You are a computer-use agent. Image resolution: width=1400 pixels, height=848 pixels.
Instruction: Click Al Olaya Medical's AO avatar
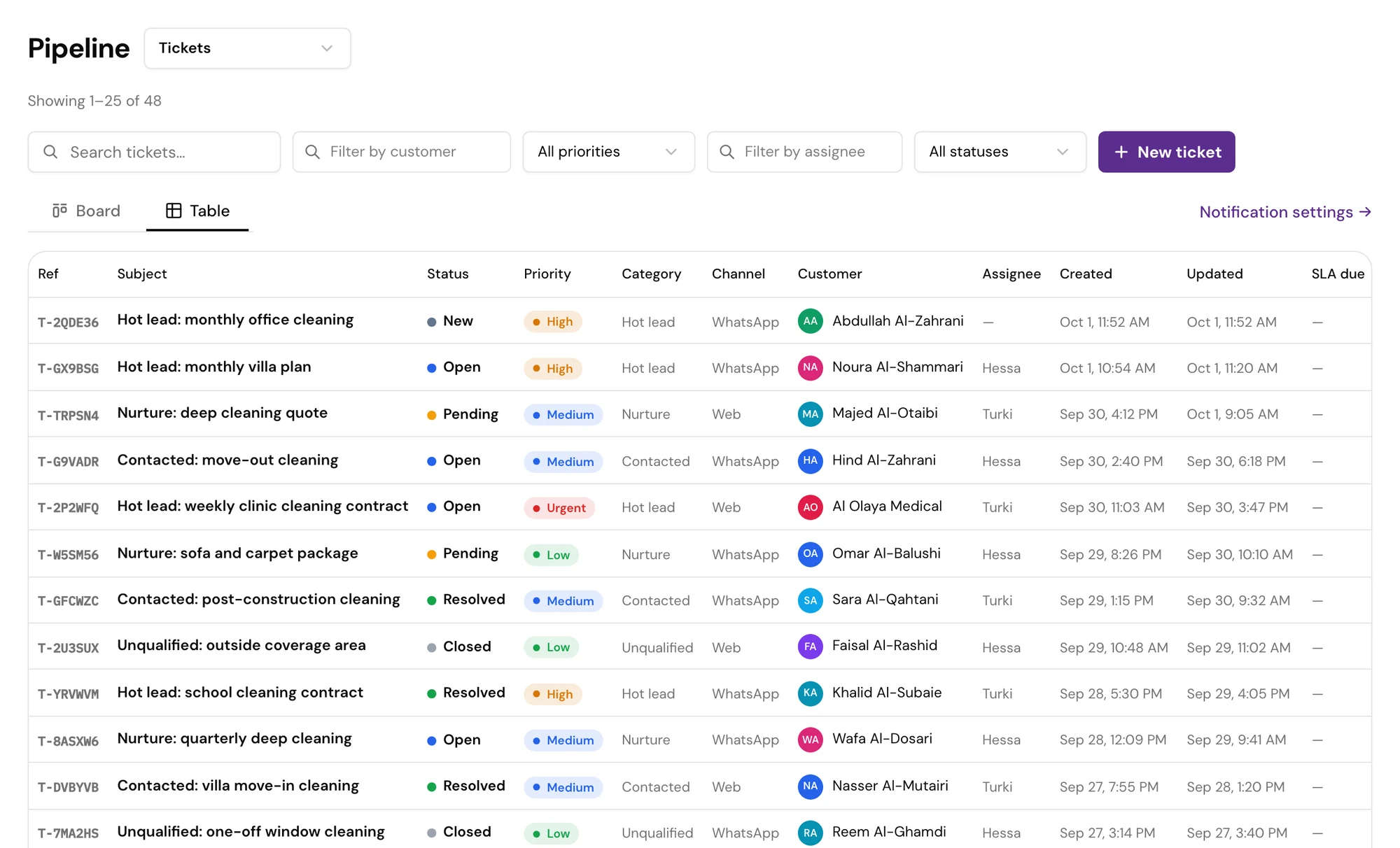[x=811, y=507]
